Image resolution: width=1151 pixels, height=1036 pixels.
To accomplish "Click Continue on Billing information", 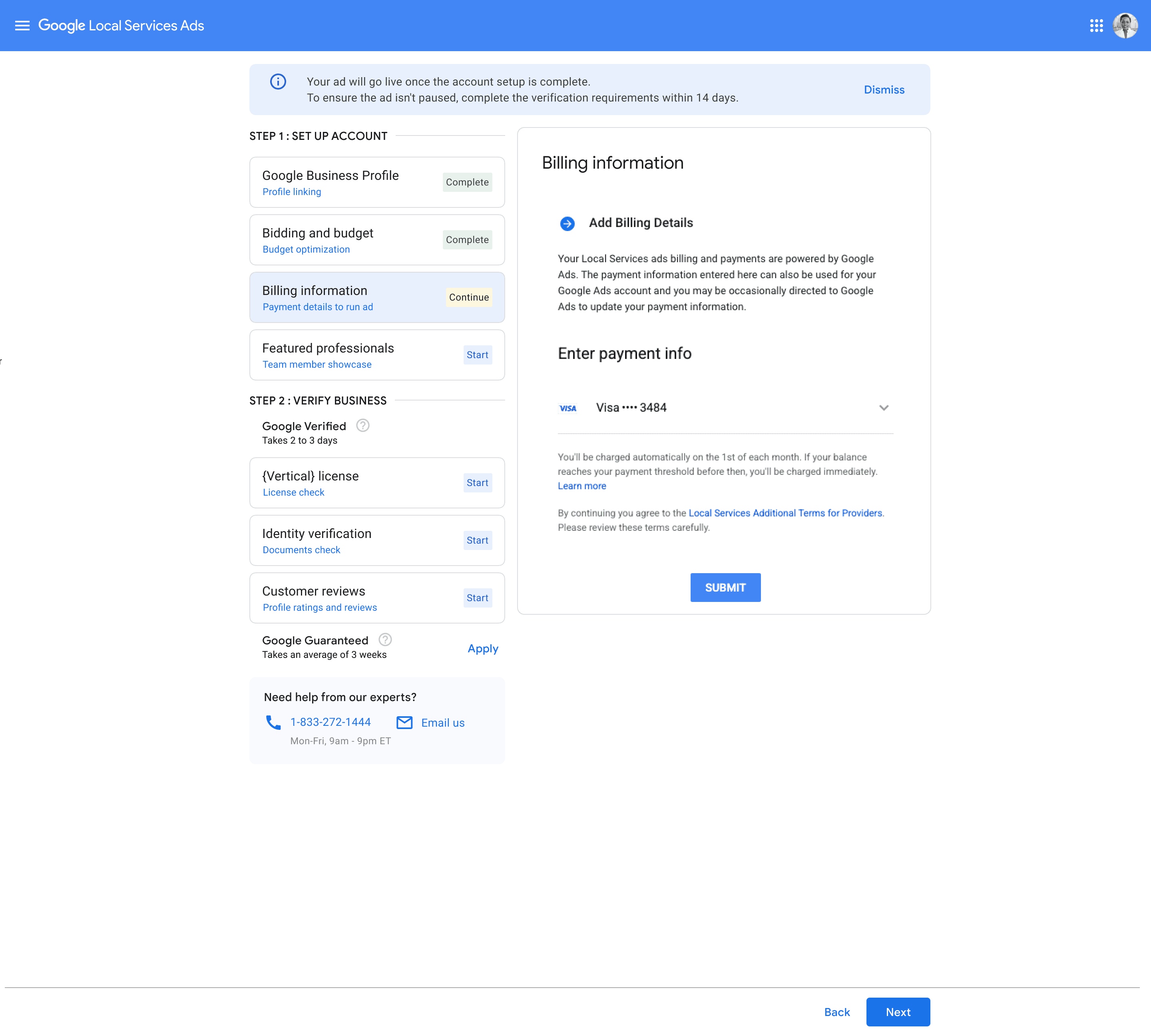I will (468, 297).
